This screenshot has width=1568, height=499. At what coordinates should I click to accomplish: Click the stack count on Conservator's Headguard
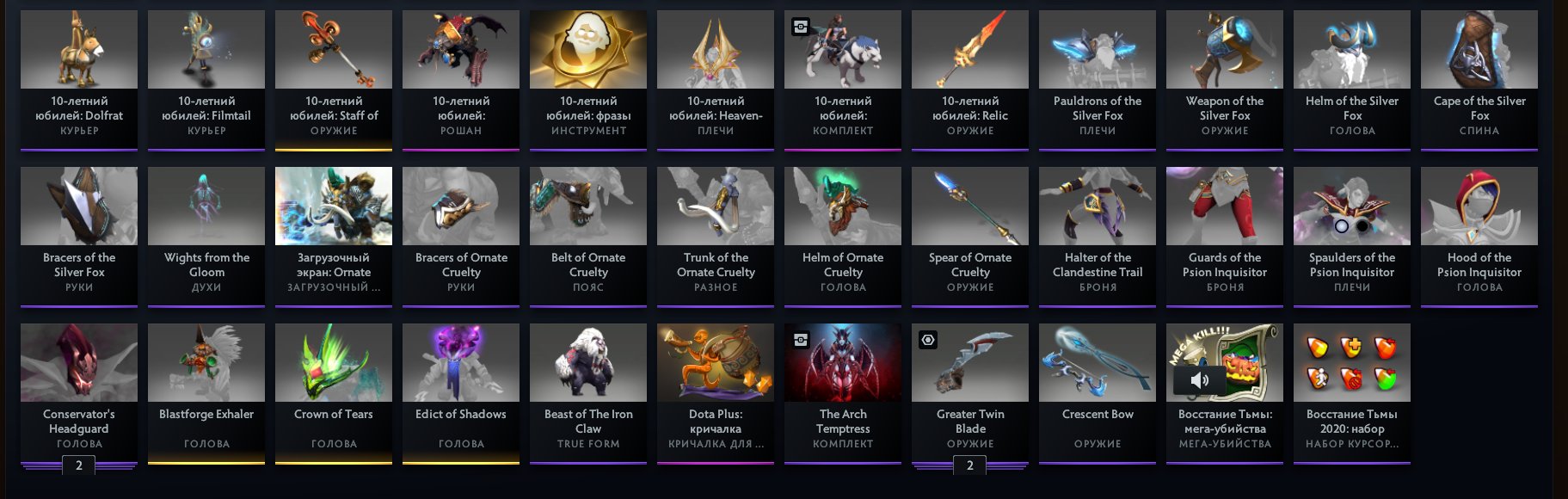click(79, 465)
